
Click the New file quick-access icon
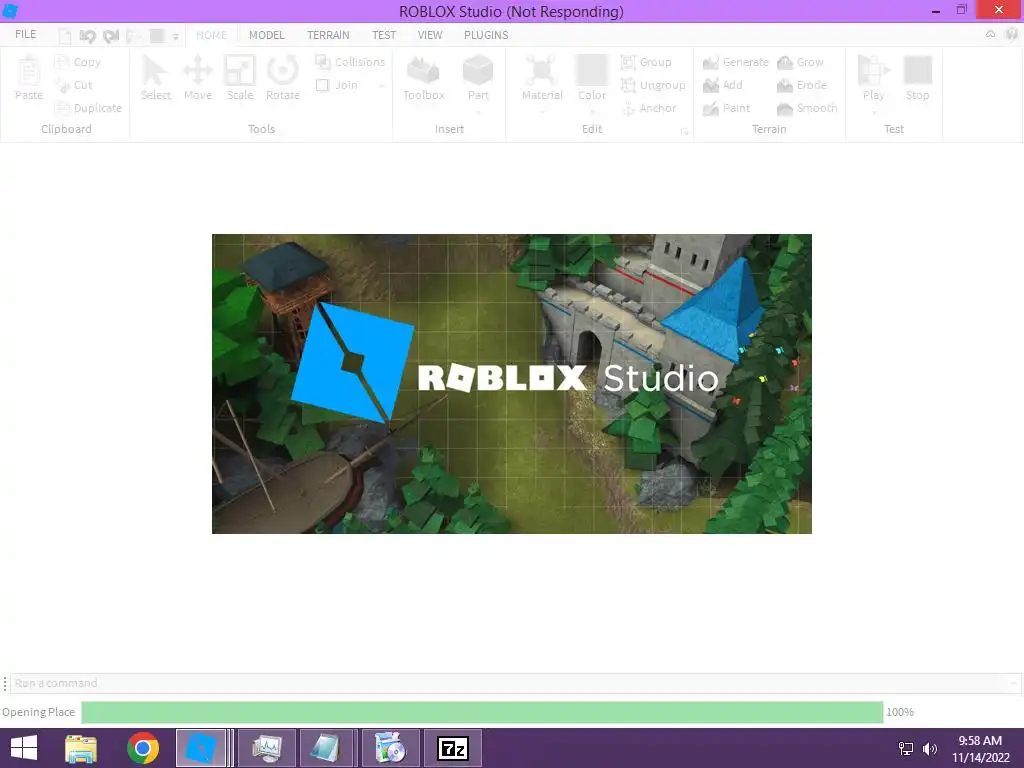point(65,36)
